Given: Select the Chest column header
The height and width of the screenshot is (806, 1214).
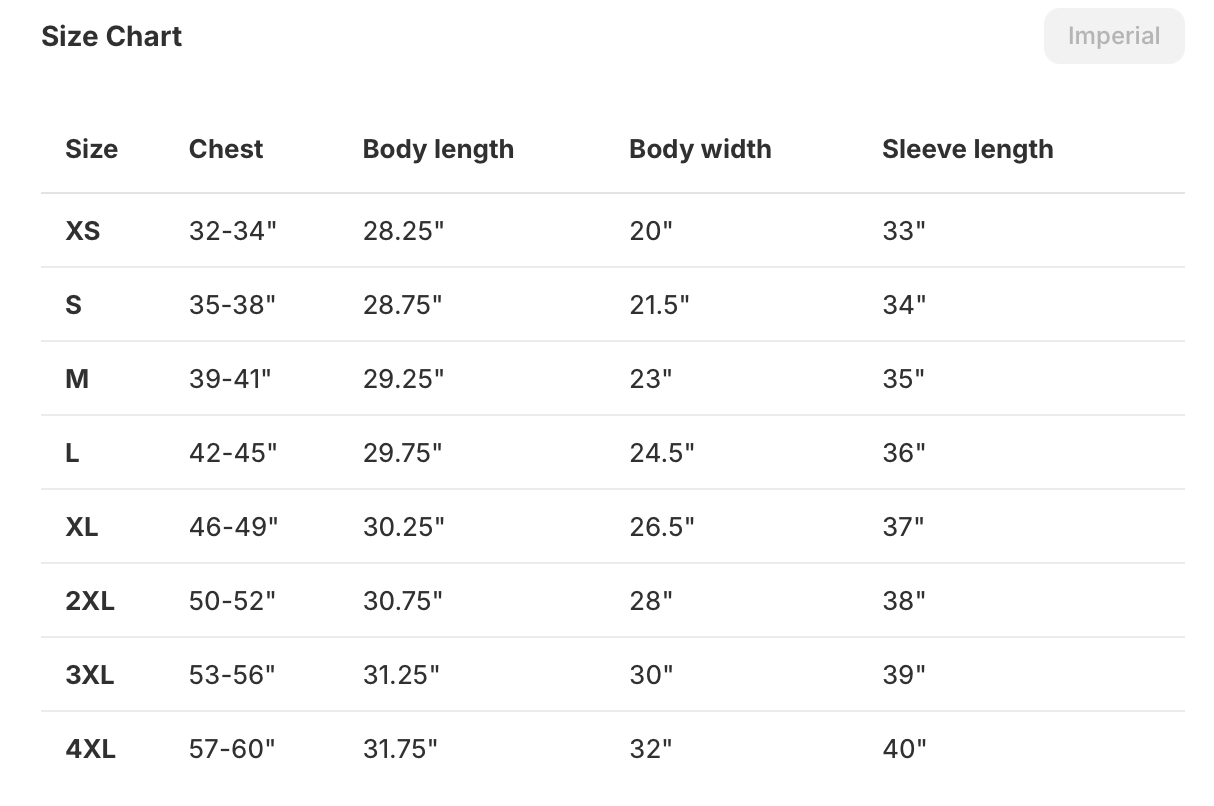Looking at the screenshot, I should coord(226,149).
